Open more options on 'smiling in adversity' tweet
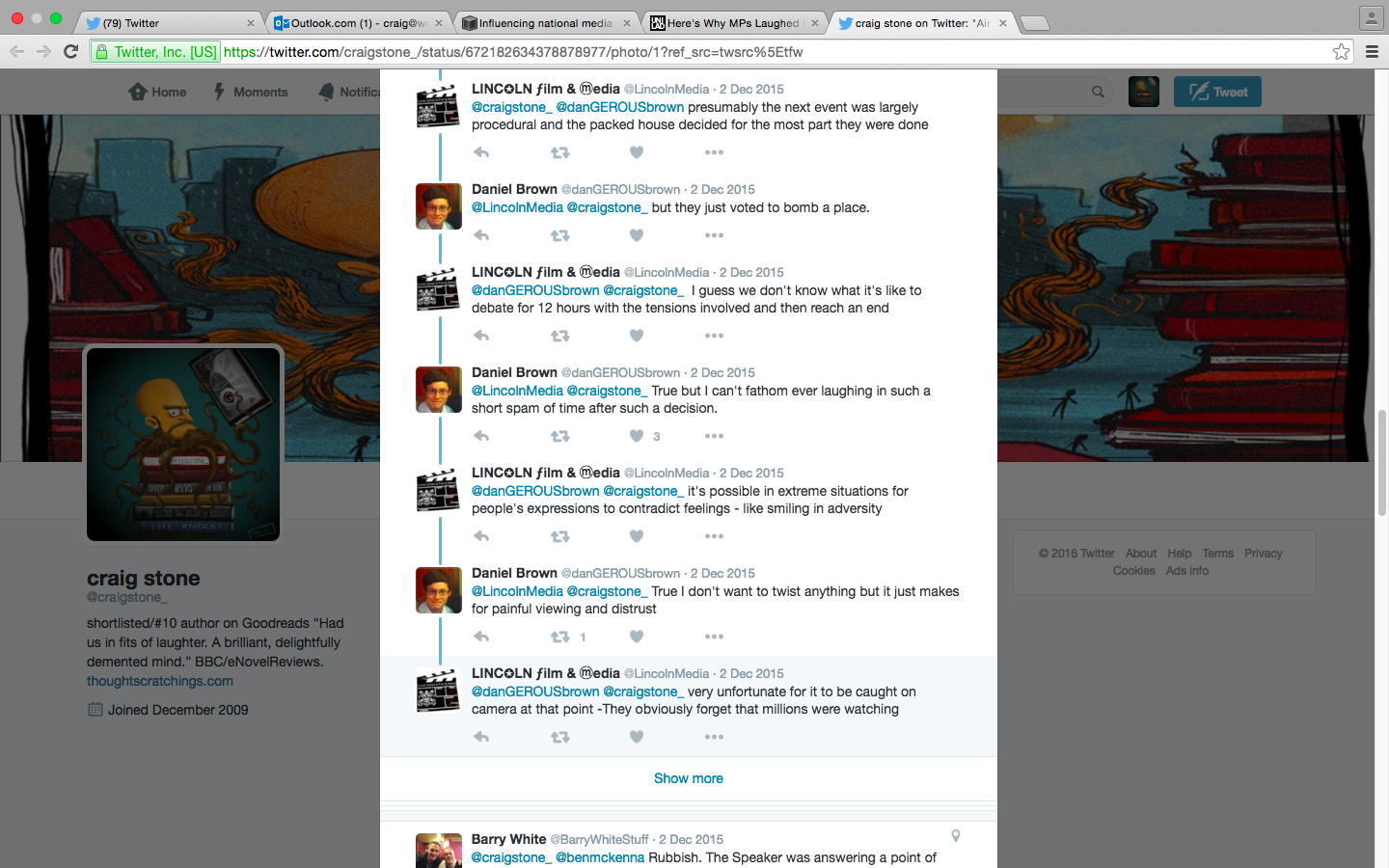 coord(714,536)
